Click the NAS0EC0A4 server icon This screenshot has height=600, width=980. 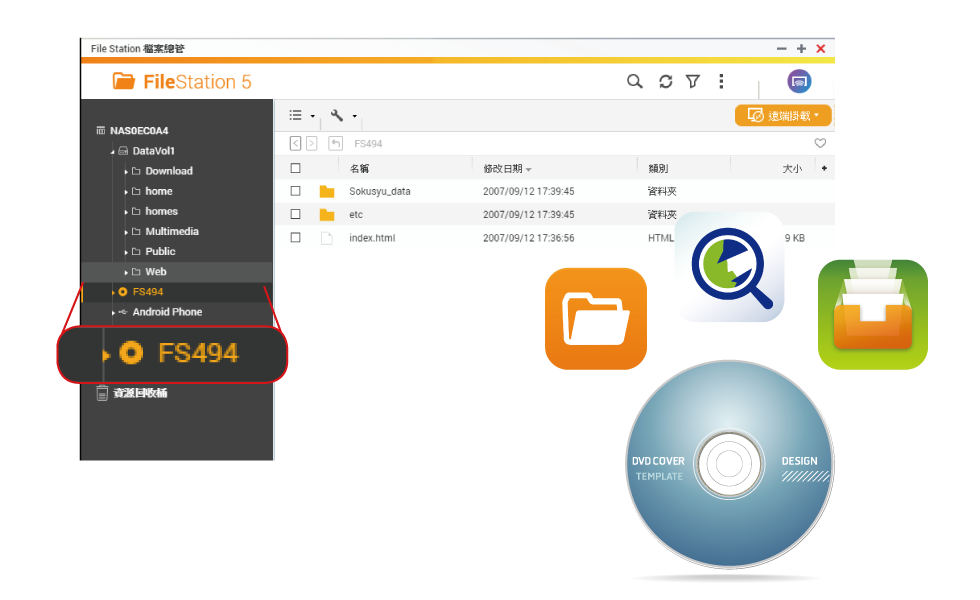pyautogui.click(x=101, y=131)
